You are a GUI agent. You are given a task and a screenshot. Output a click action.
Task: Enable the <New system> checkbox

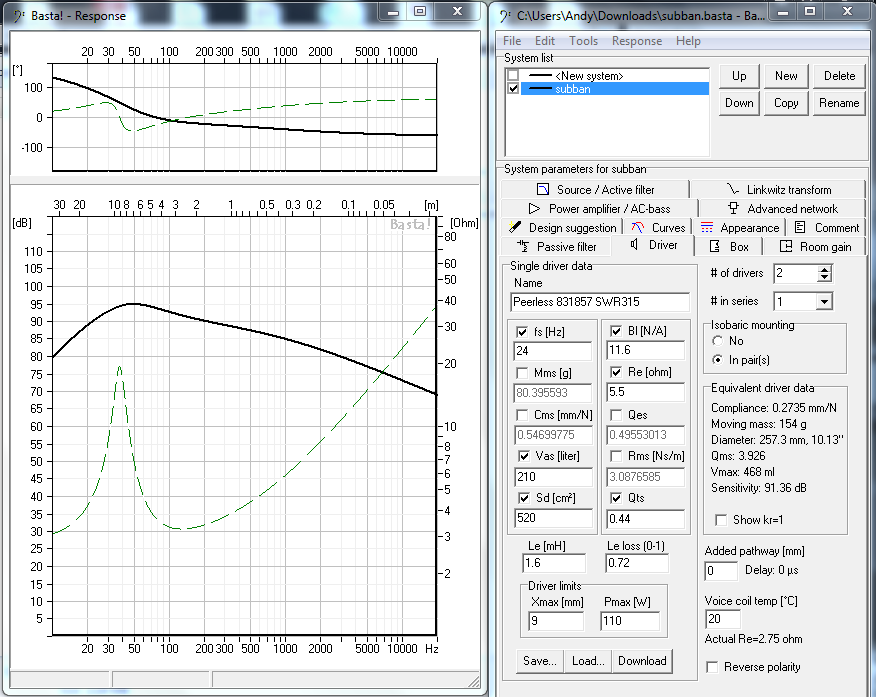tap(513, 75)
